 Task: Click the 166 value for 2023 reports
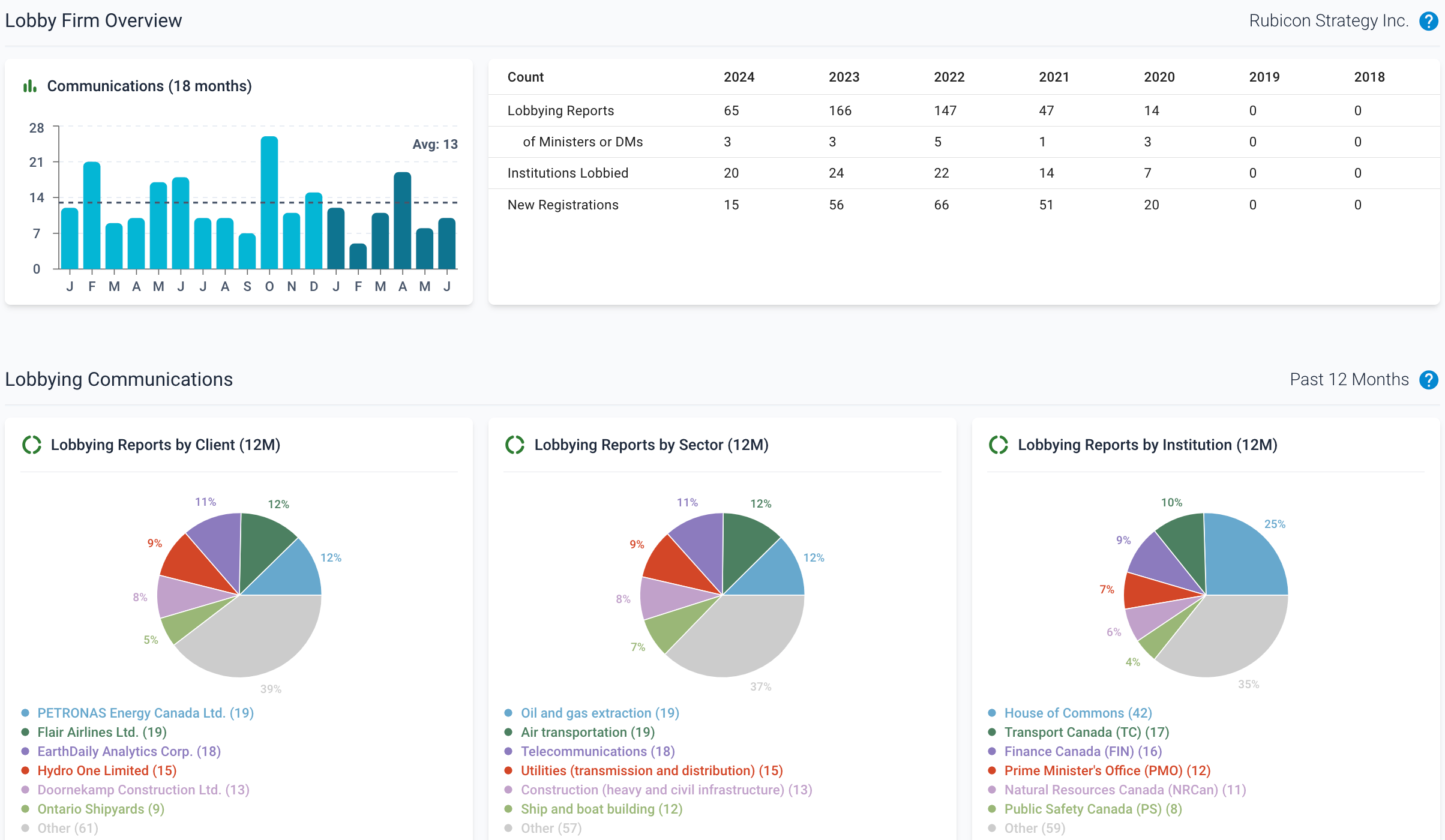coord(840,110)
